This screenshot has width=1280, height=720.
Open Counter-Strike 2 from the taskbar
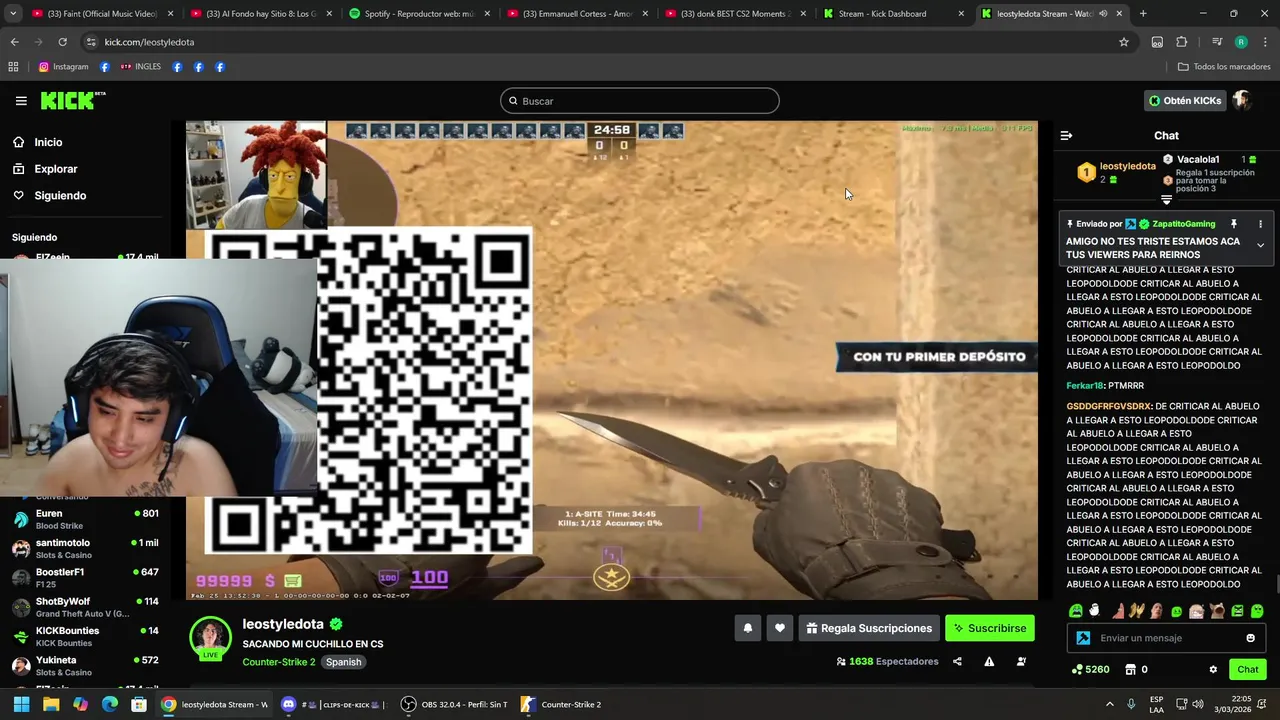561,705
